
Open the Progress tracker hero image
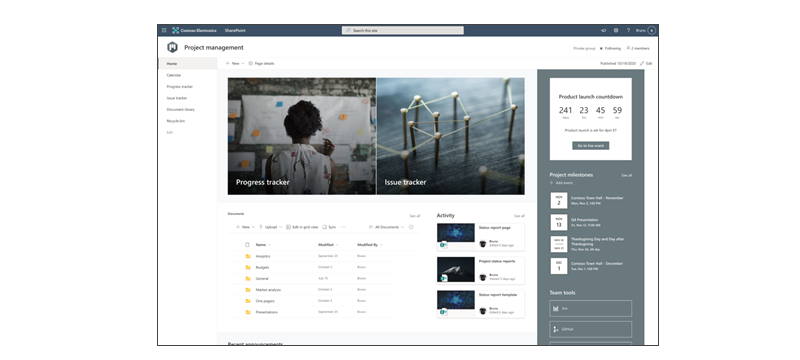pos(302,136)
